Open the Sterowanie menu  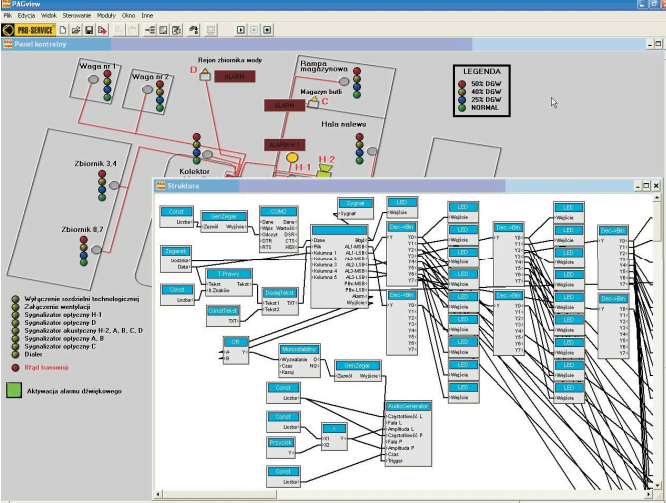click(77, 15)
